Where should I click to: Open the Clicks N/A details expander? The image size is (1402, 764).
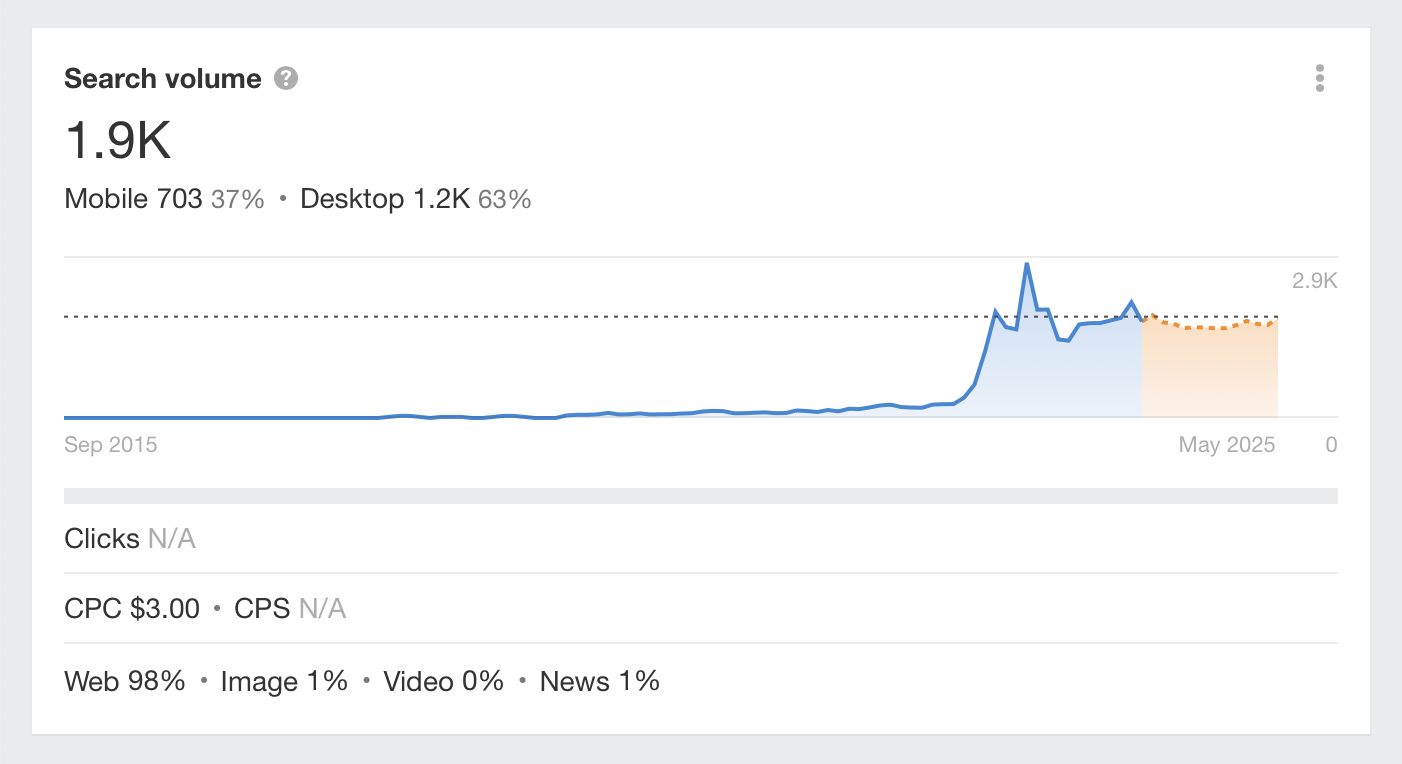[x=130, y=538]
